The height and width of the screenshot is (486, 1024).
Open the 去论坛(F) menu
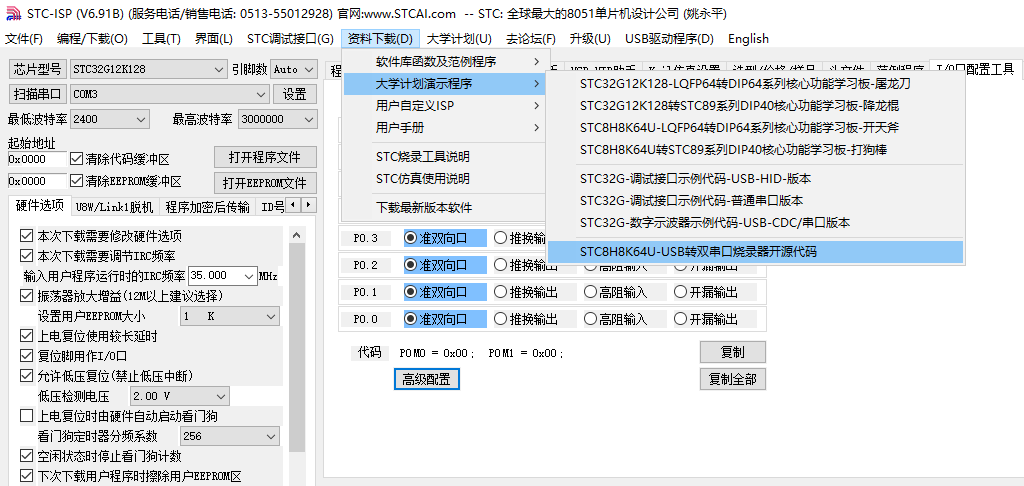click(531, 39)
